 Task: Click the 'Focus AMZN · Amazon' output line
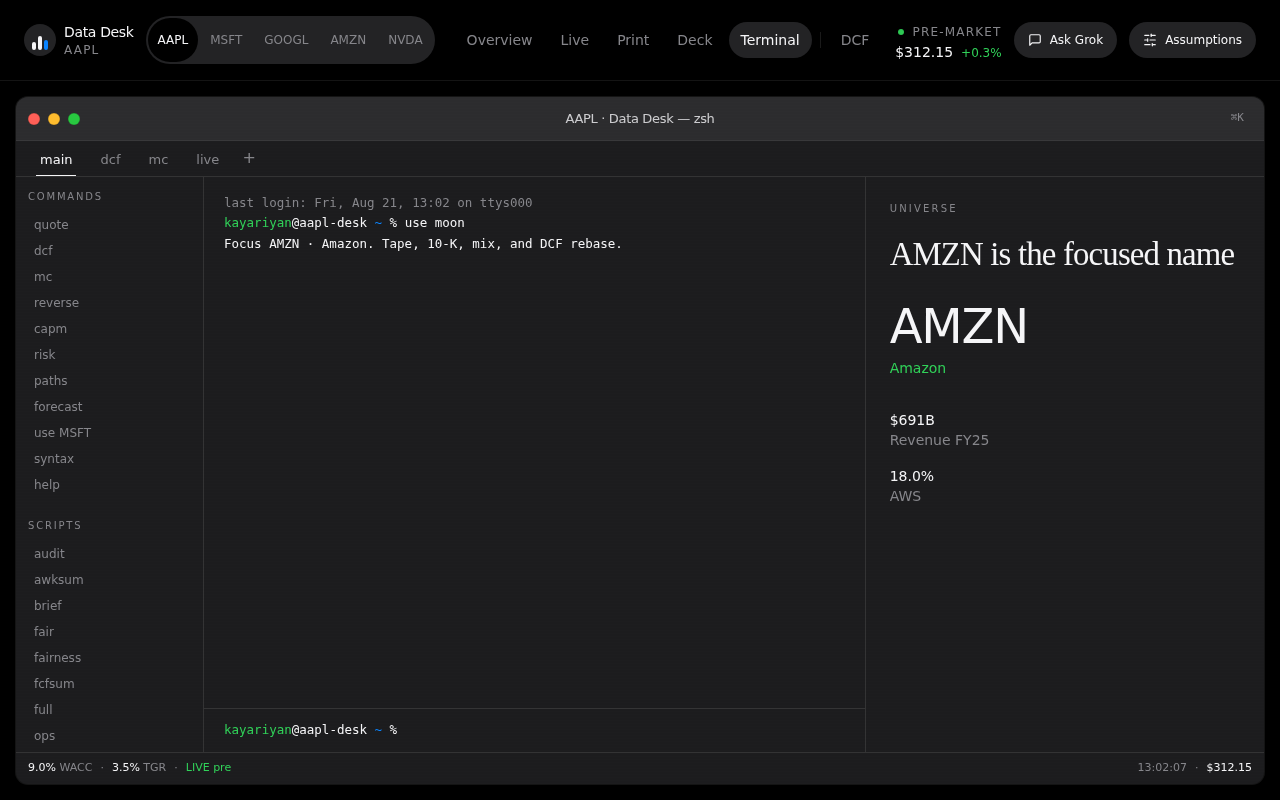click(x=423, y=244)
